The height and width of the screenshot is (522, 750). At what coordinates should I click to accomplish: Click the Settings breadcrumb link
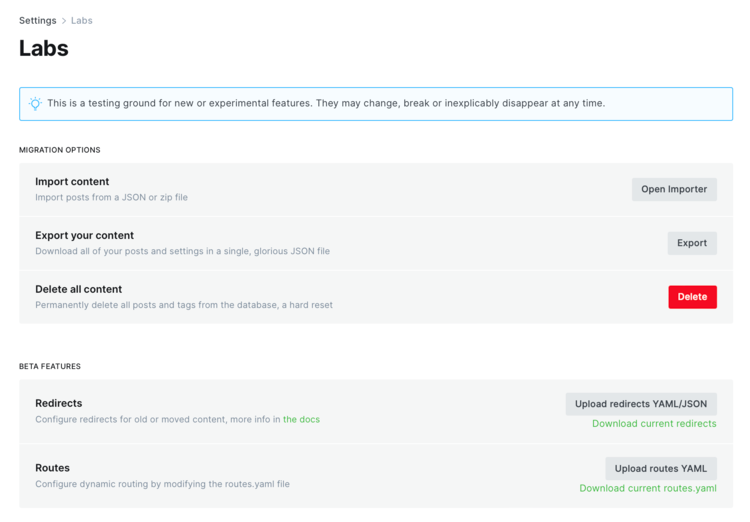[38, 21]
